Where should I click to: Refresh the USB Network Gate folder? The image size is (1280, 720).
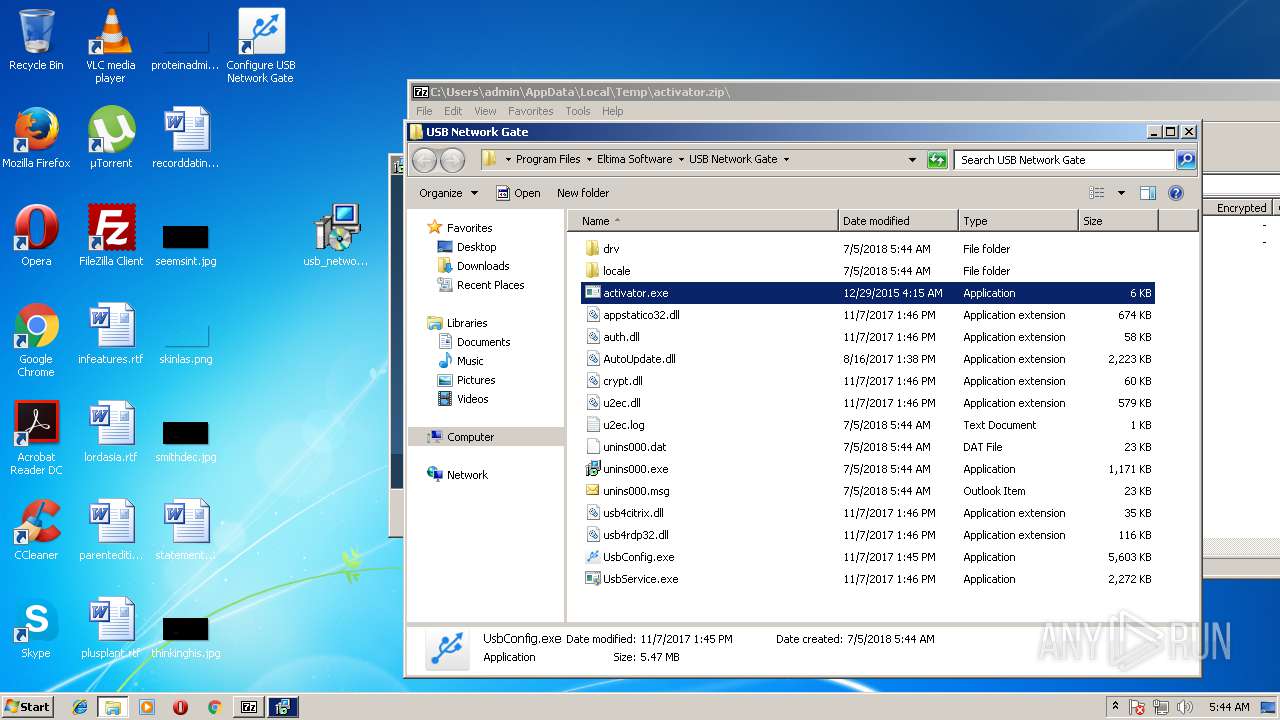(937, 160)
